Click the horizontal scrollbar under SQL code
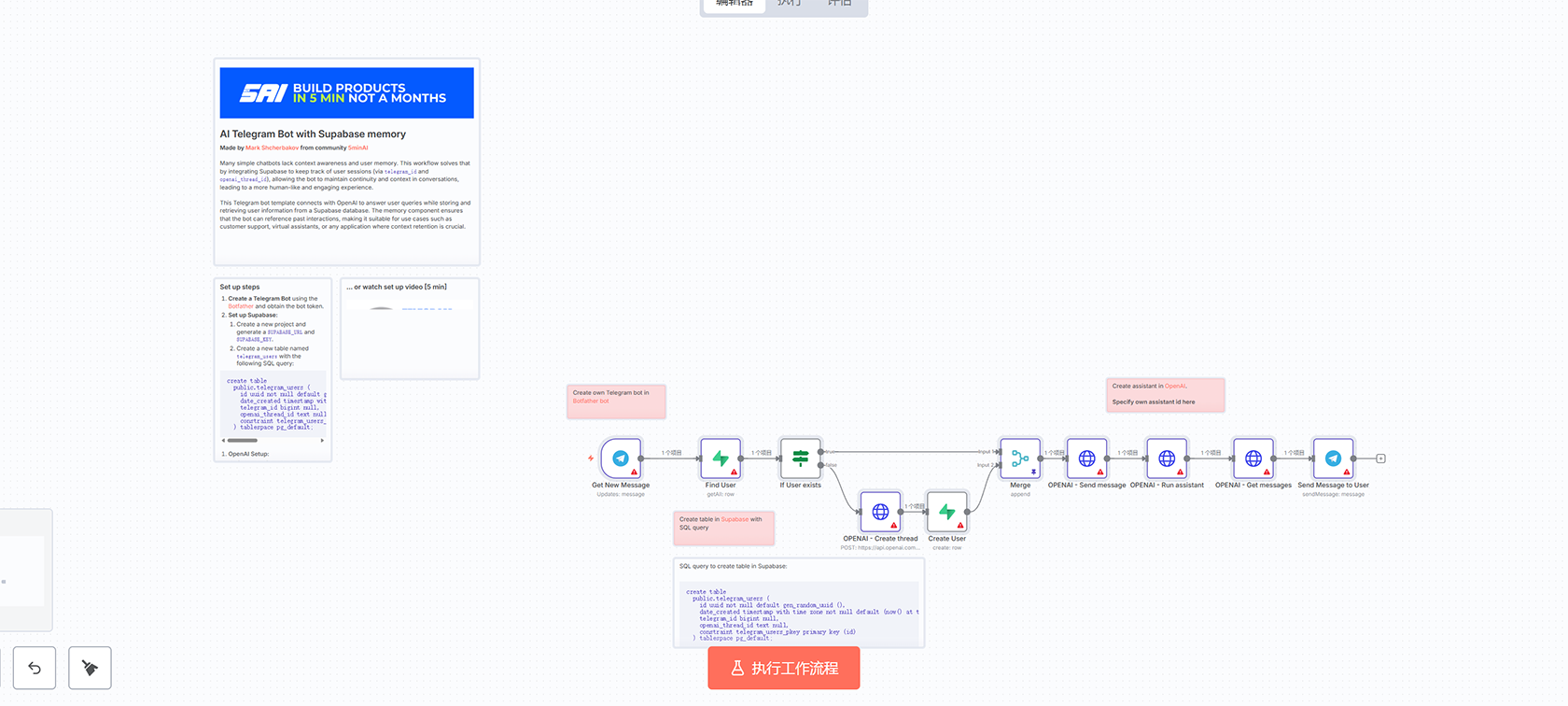Viewport: 1568px width, 706px height. point(243,440)
